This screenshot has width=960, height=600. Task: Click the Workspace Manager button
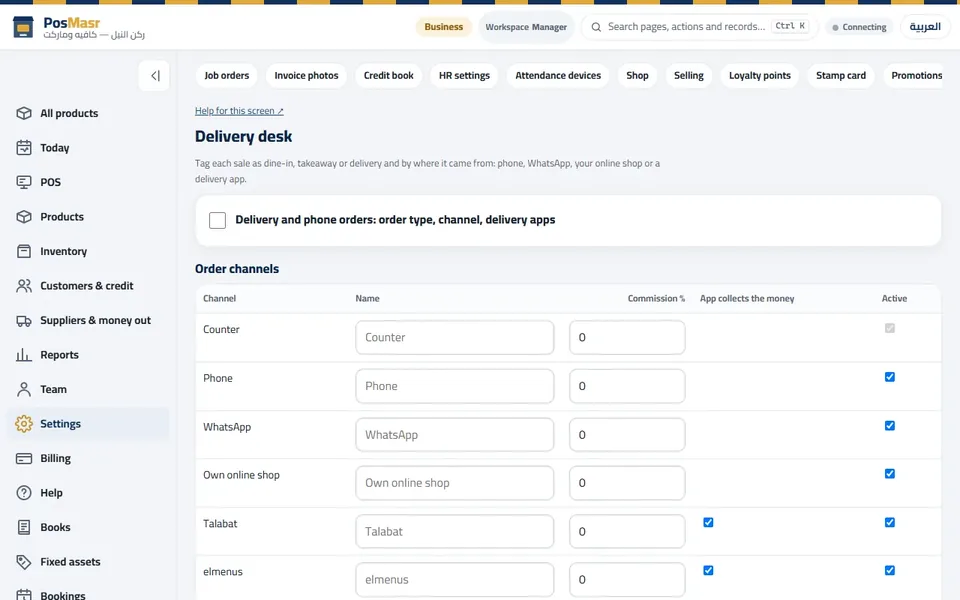526,27
